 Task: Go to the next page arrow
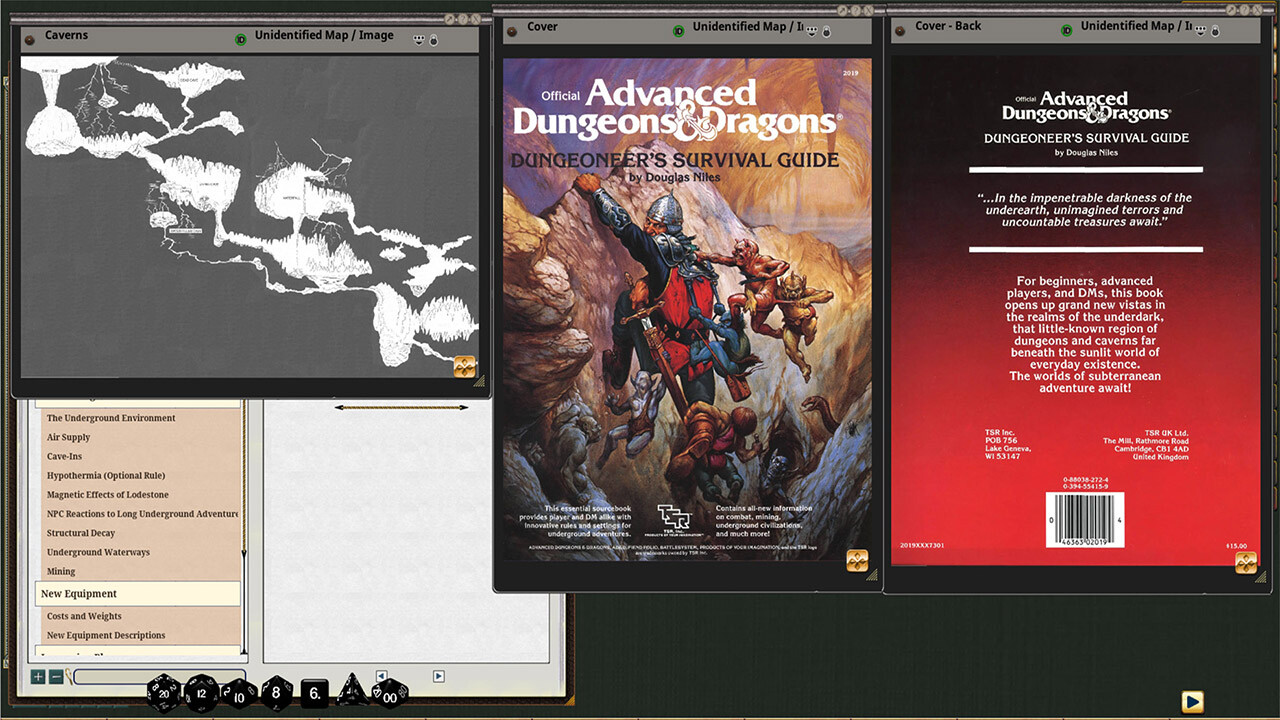click(x=438, y=676)
